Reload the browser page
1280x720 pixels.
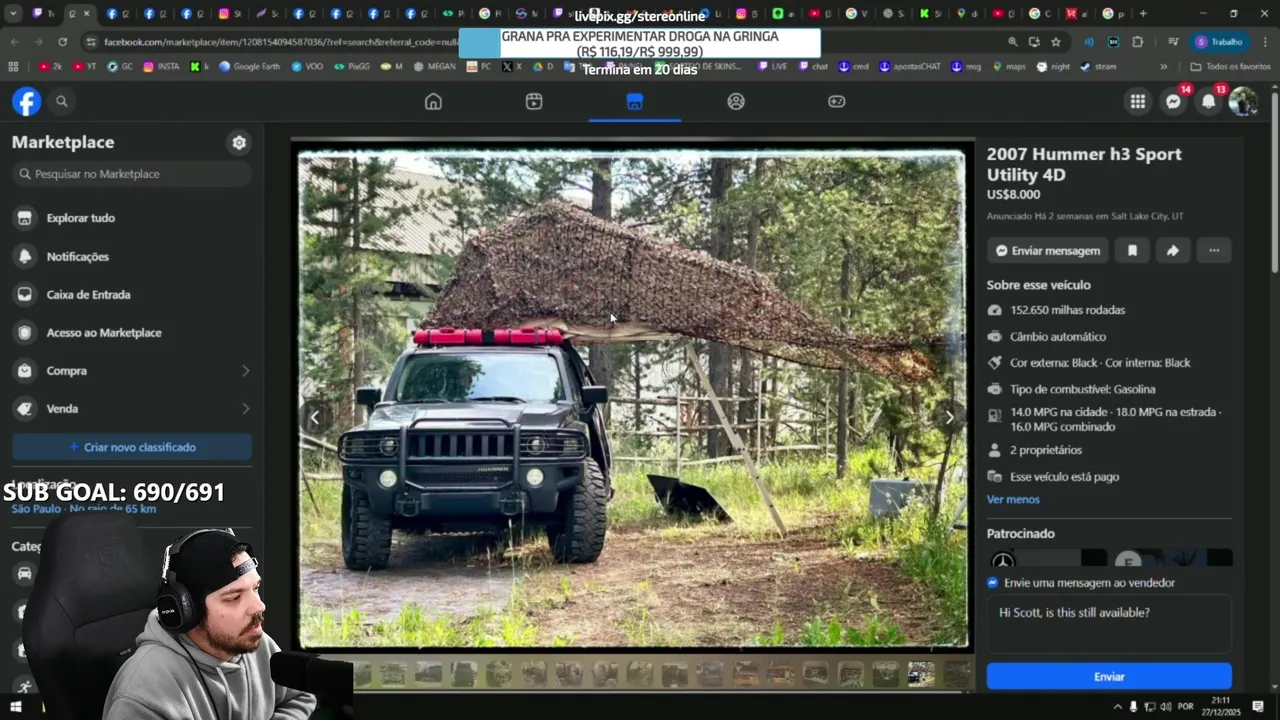(62, 42)
